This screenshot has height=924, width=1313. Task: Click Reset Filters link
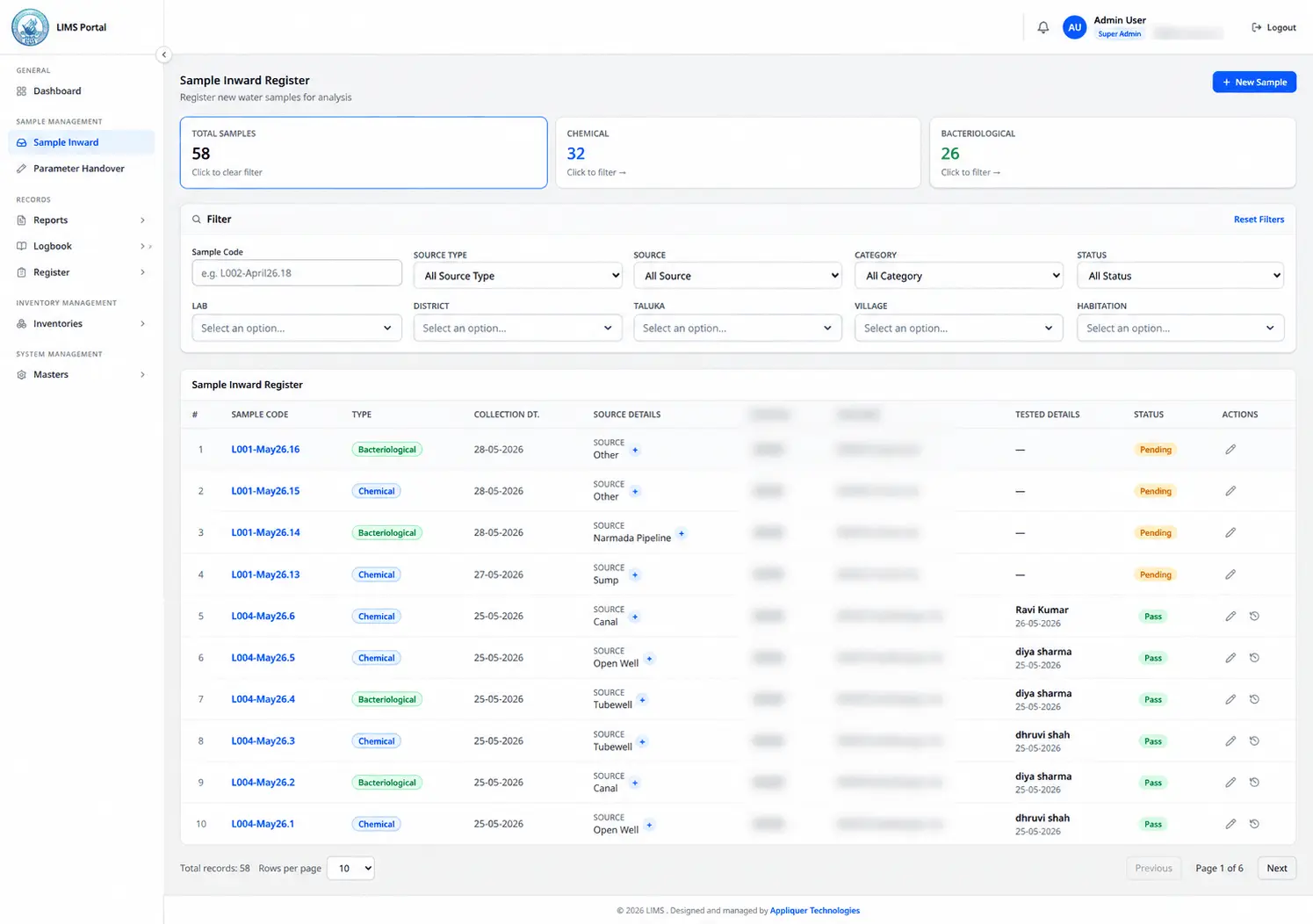pos(1259,220)
